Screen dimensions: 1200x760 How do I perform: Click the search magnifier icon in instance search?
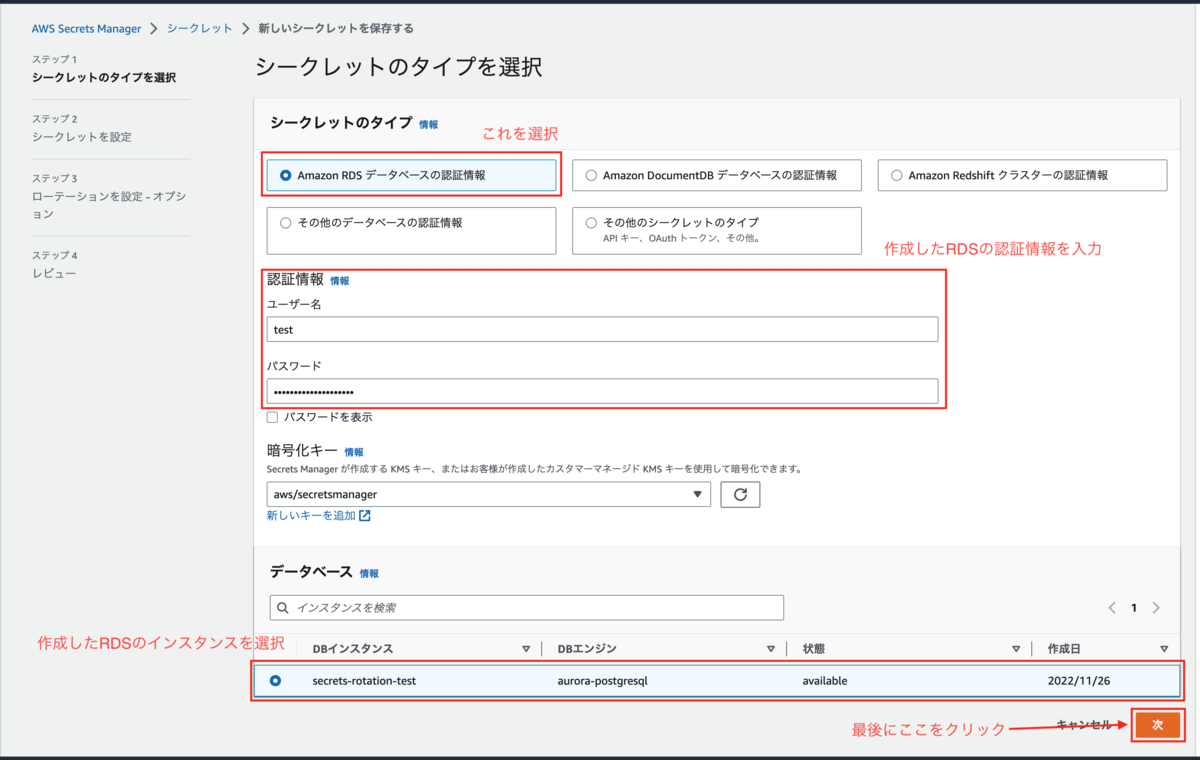[283, 608]
